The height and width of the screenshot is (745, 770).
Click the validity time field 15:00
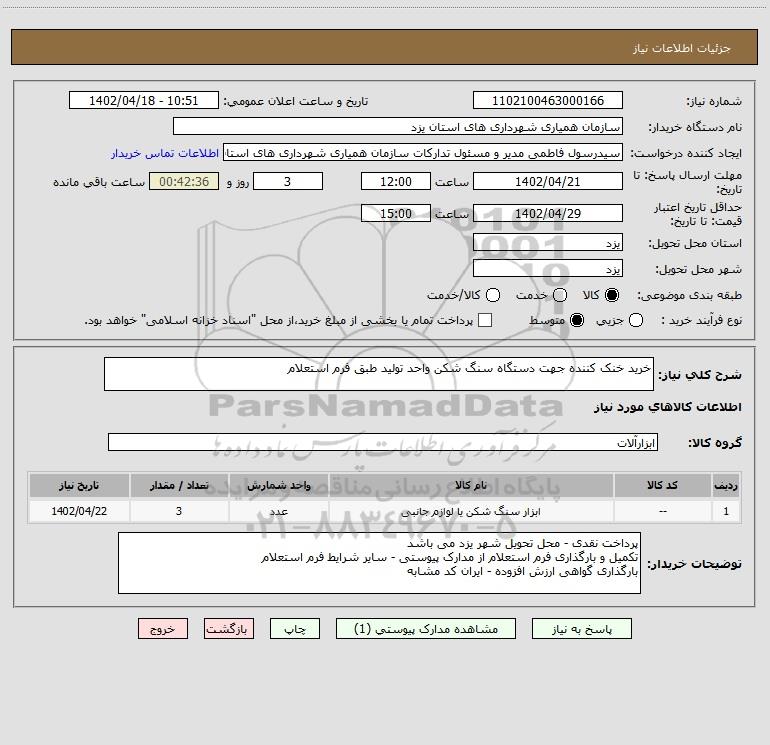396,213
